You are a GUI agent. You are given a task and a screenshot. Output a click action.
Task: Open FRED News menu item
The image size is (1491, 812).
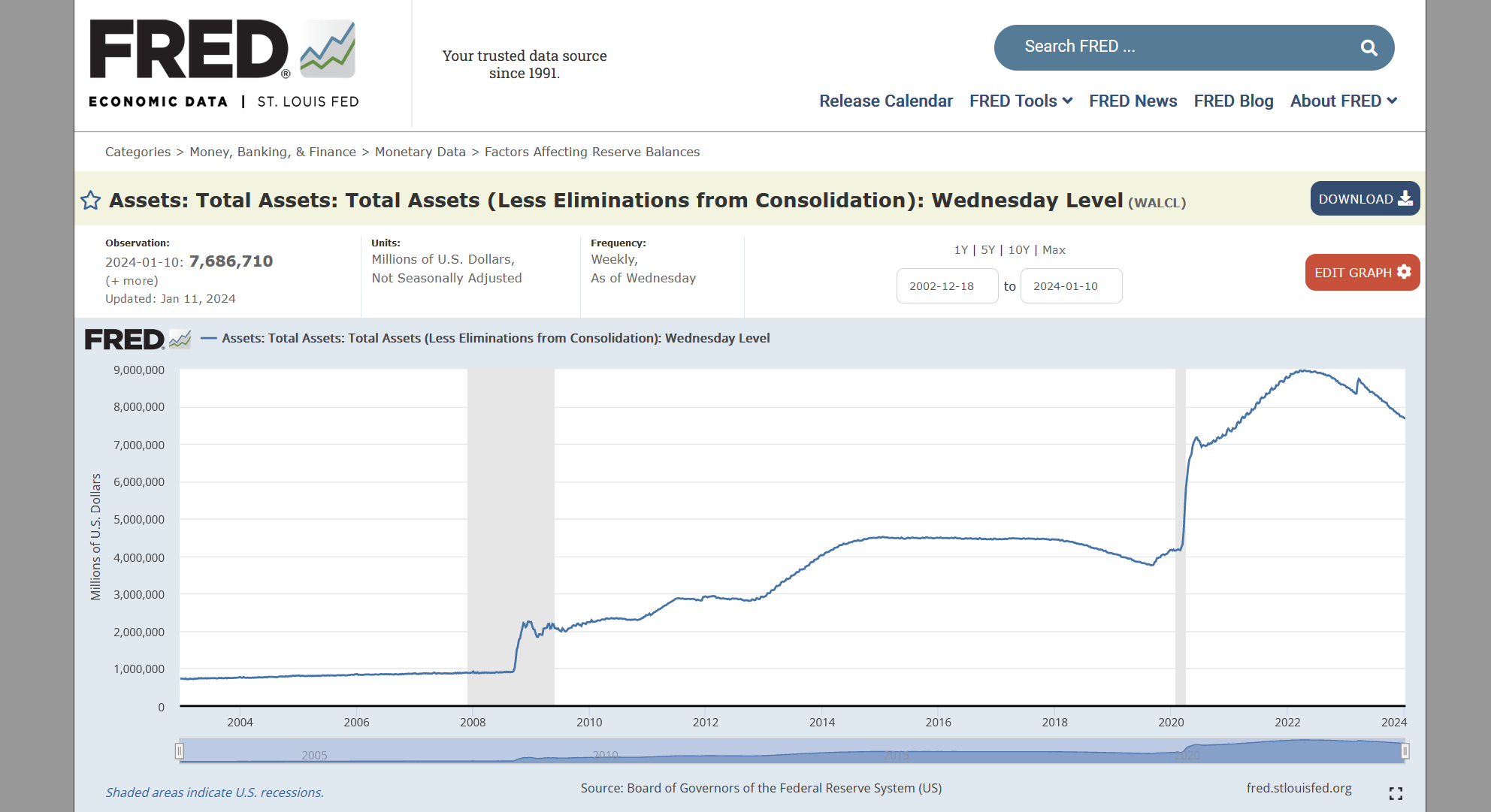1133,101
